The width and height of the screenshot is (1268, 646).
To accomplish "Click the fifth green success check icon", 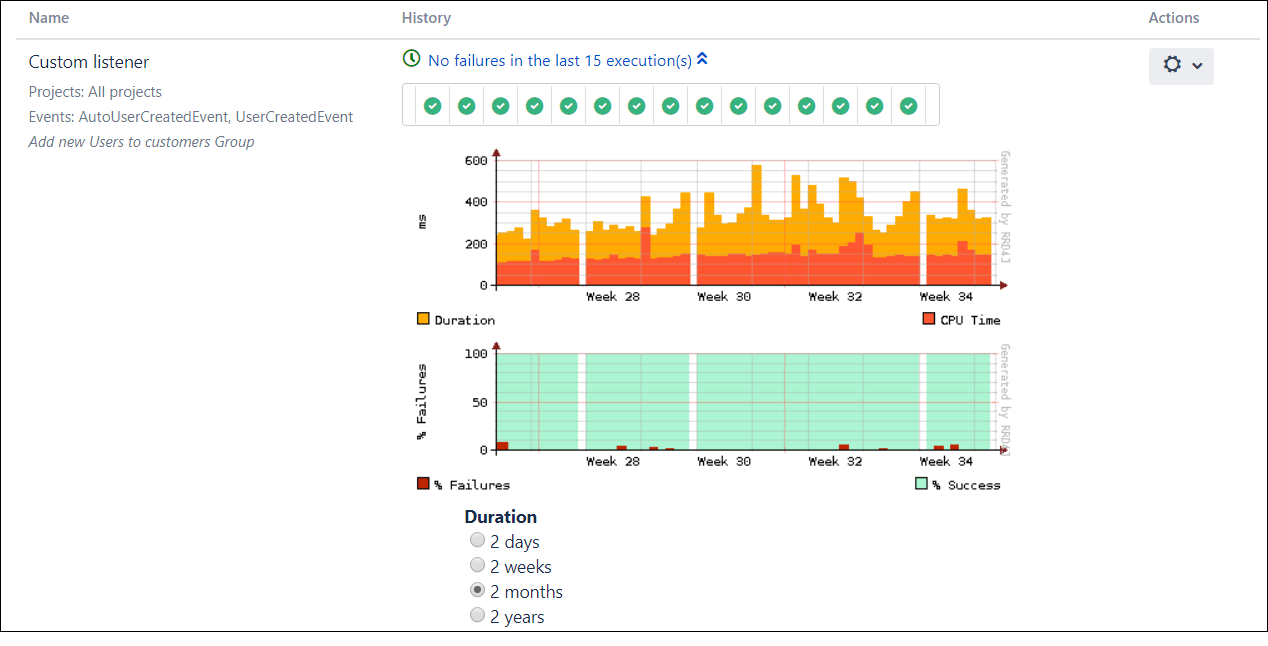I will point(569,105).
